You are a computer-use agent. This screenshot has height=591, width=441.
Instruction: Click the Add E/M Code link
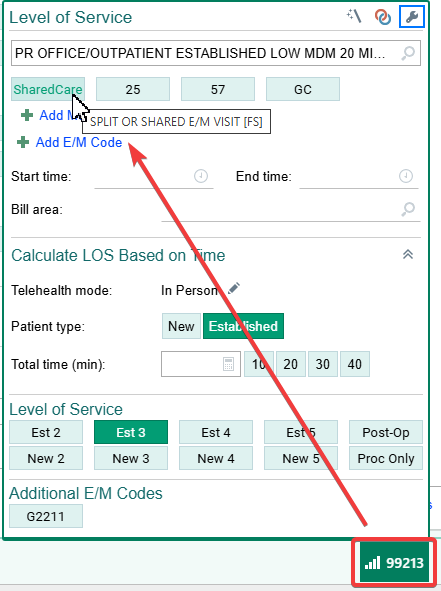[x=79, y=142]
